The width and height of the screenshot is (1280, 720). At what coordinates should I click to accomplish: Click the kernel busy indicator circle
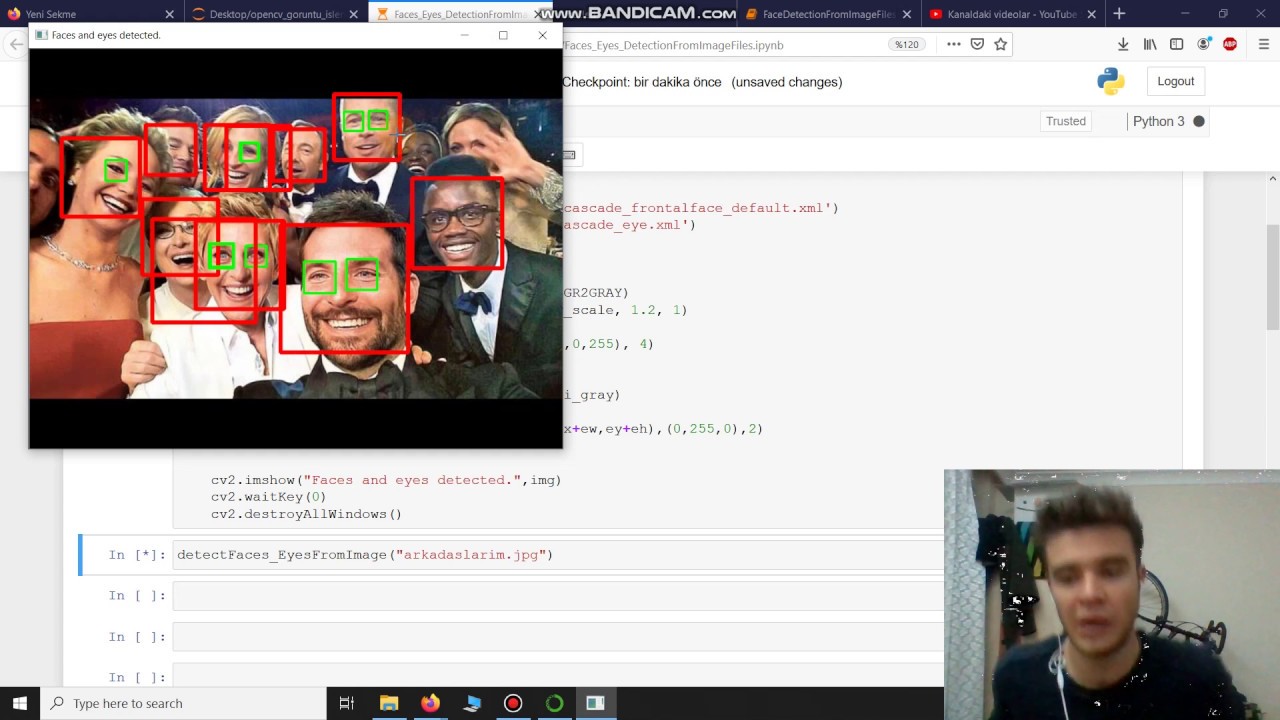coord(1199,121)
